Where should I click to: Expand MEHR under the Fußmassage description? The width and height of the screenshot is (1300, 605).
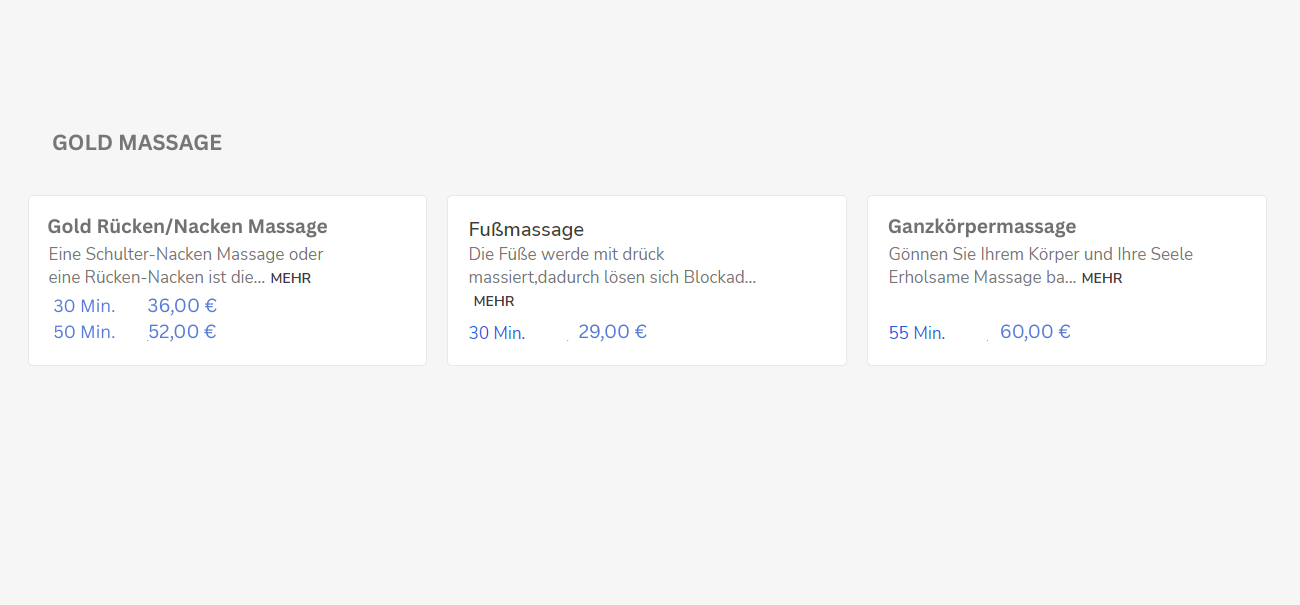[x=494, y=301]
